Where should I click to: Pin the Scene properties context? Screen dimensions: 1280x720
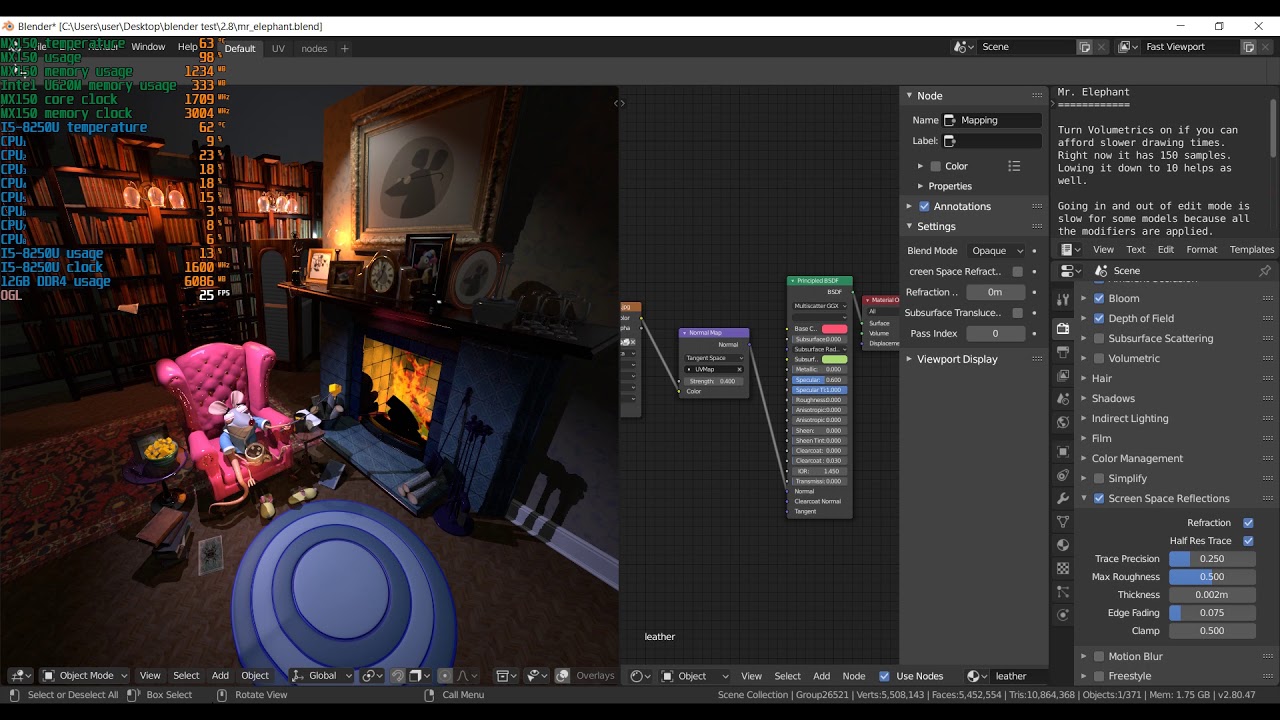click(1265, 271)
